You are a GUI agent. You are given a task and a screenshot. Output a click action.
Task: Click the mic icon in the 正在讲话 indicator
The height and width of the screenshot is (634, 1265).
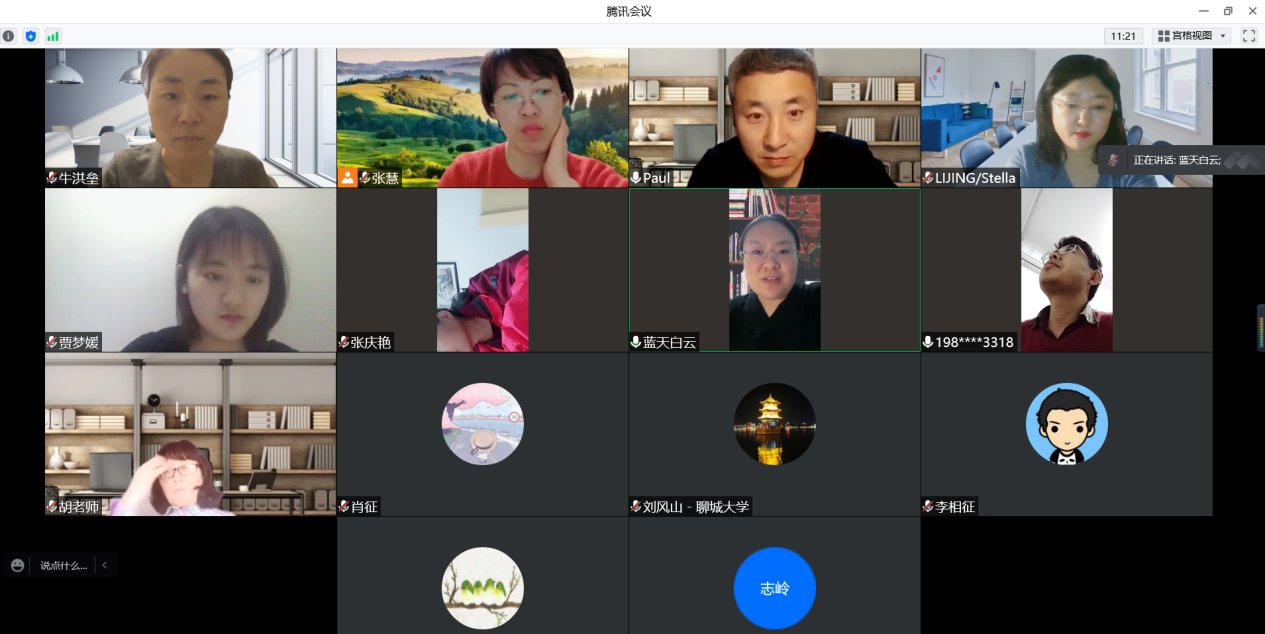click(x=1113, y=160)
